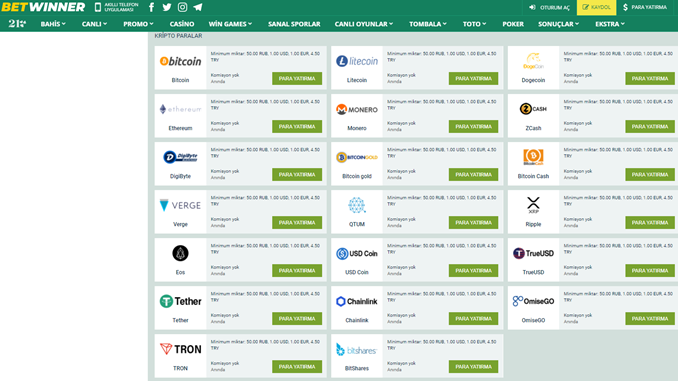This screenshot has width=678, height=381.
Task: Click PARA YATIRMA for ZCash
Action: [650, 126]
